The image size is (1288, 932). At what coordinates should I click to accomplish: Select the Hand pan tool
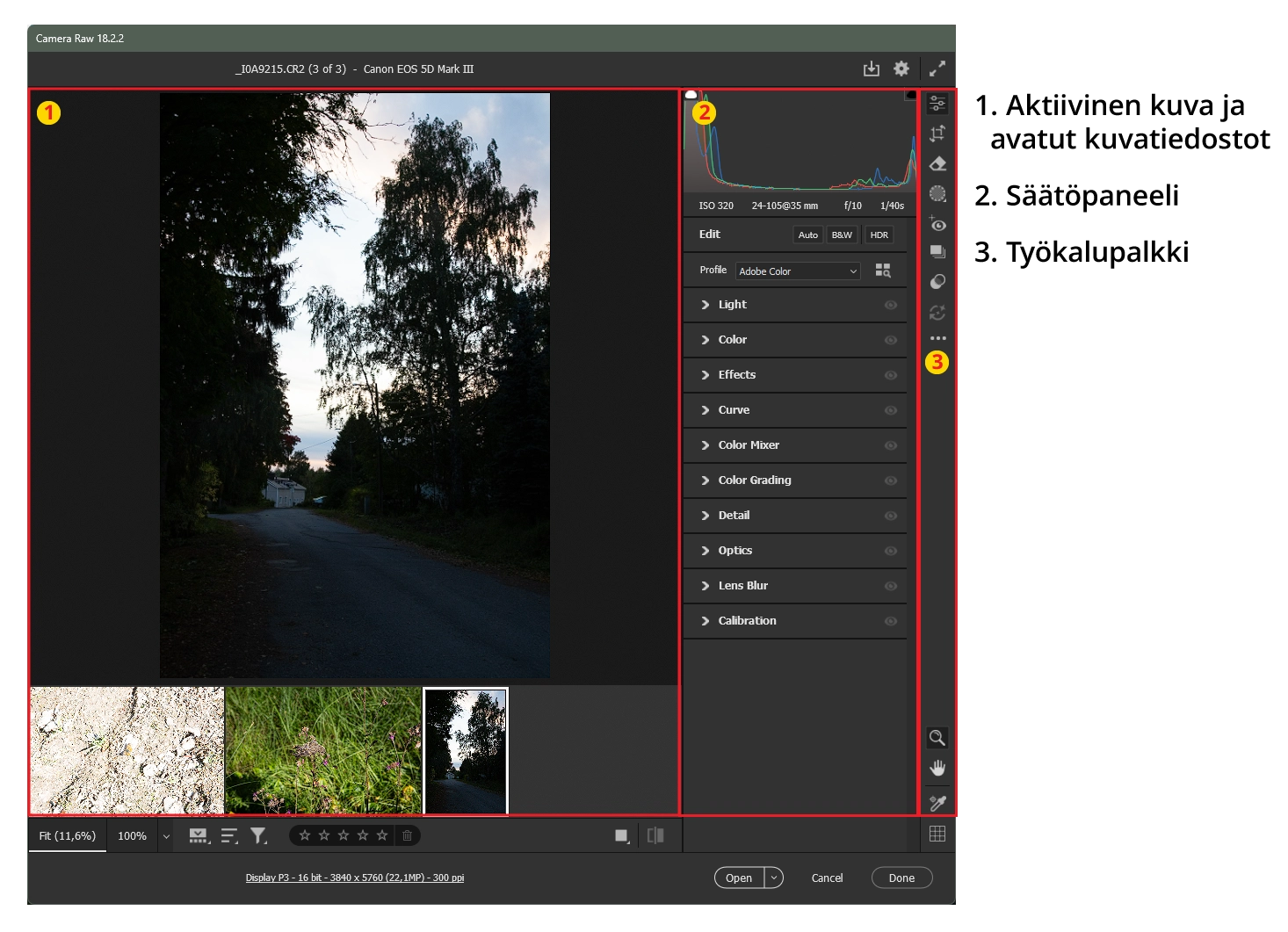(x=937, y=769)
